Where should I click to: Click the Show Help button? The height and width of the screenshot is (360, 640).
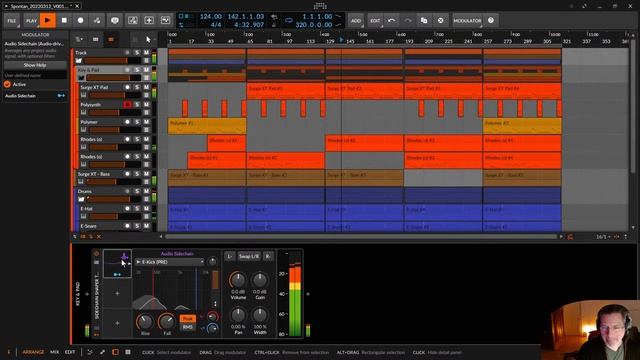[35, 65]
